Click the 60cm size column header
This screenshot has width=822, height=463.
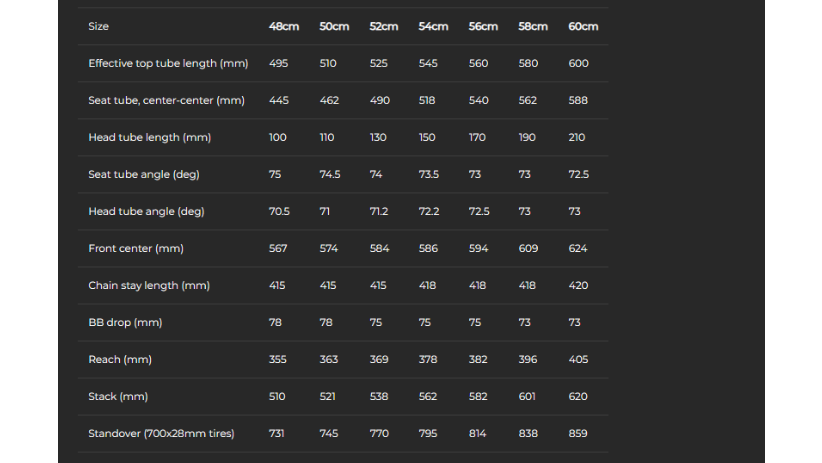583,26
